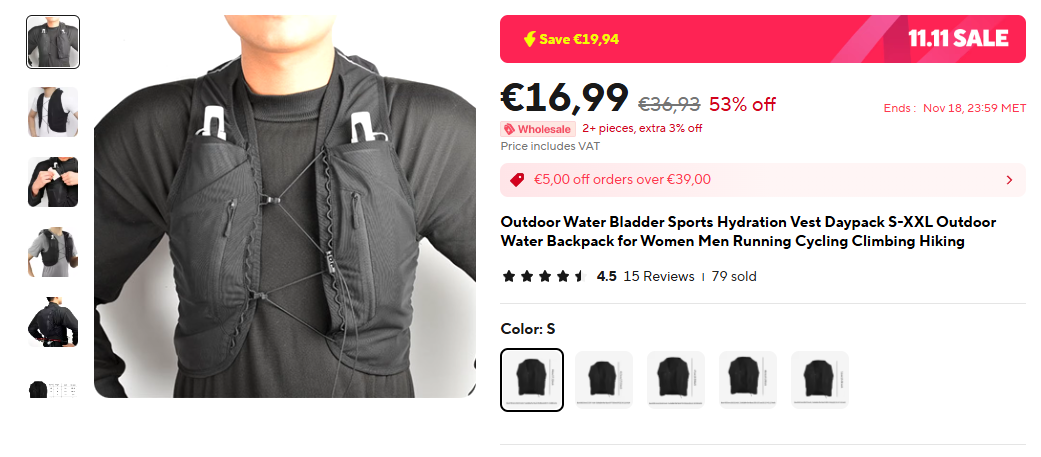Image resolution: width=1041 pixels, height=457 pixels.
Task: Open the 15 Reviews link
Action: click(x=659, y=276)
